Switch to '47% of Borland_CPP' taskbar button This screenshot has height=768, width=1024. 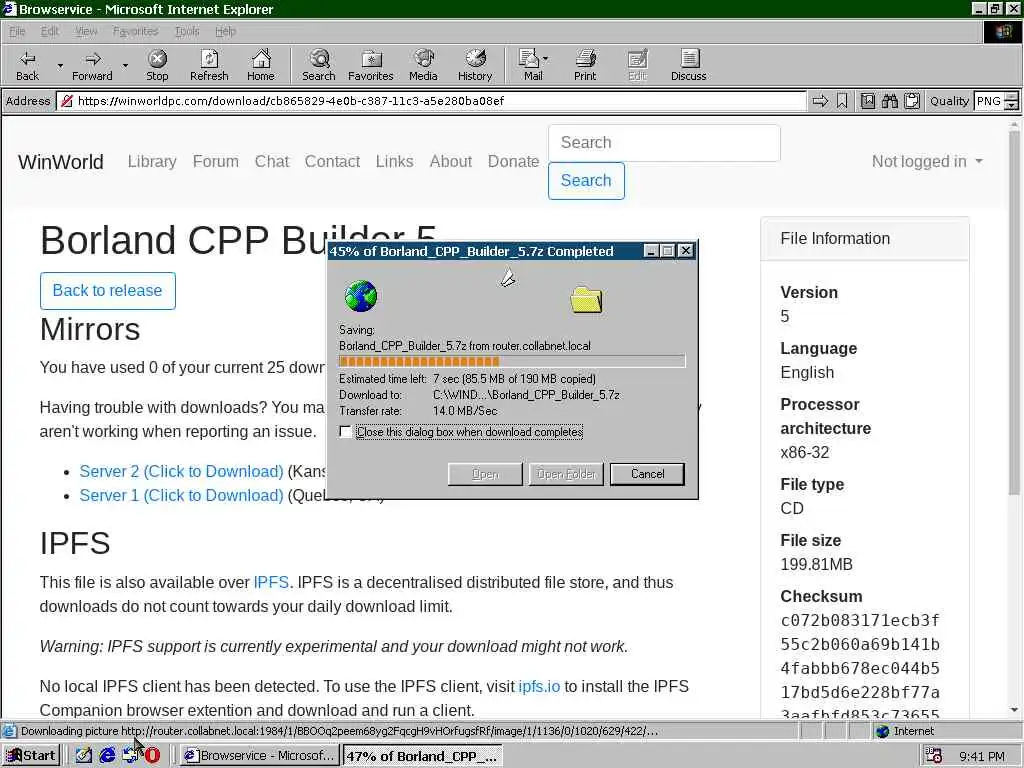[x=422, y=756]
